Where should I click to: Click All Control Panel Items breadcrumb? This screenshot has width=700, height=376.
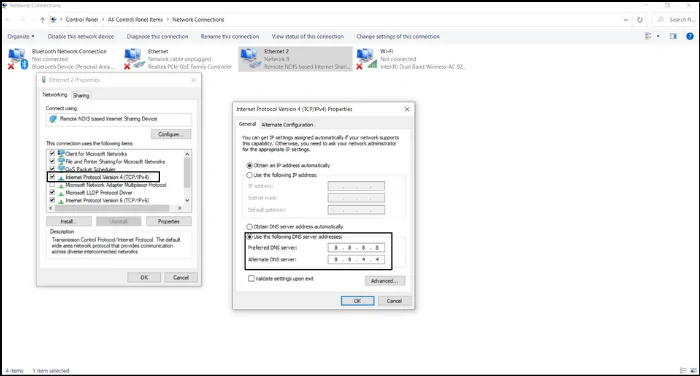(x=135, y=20)
